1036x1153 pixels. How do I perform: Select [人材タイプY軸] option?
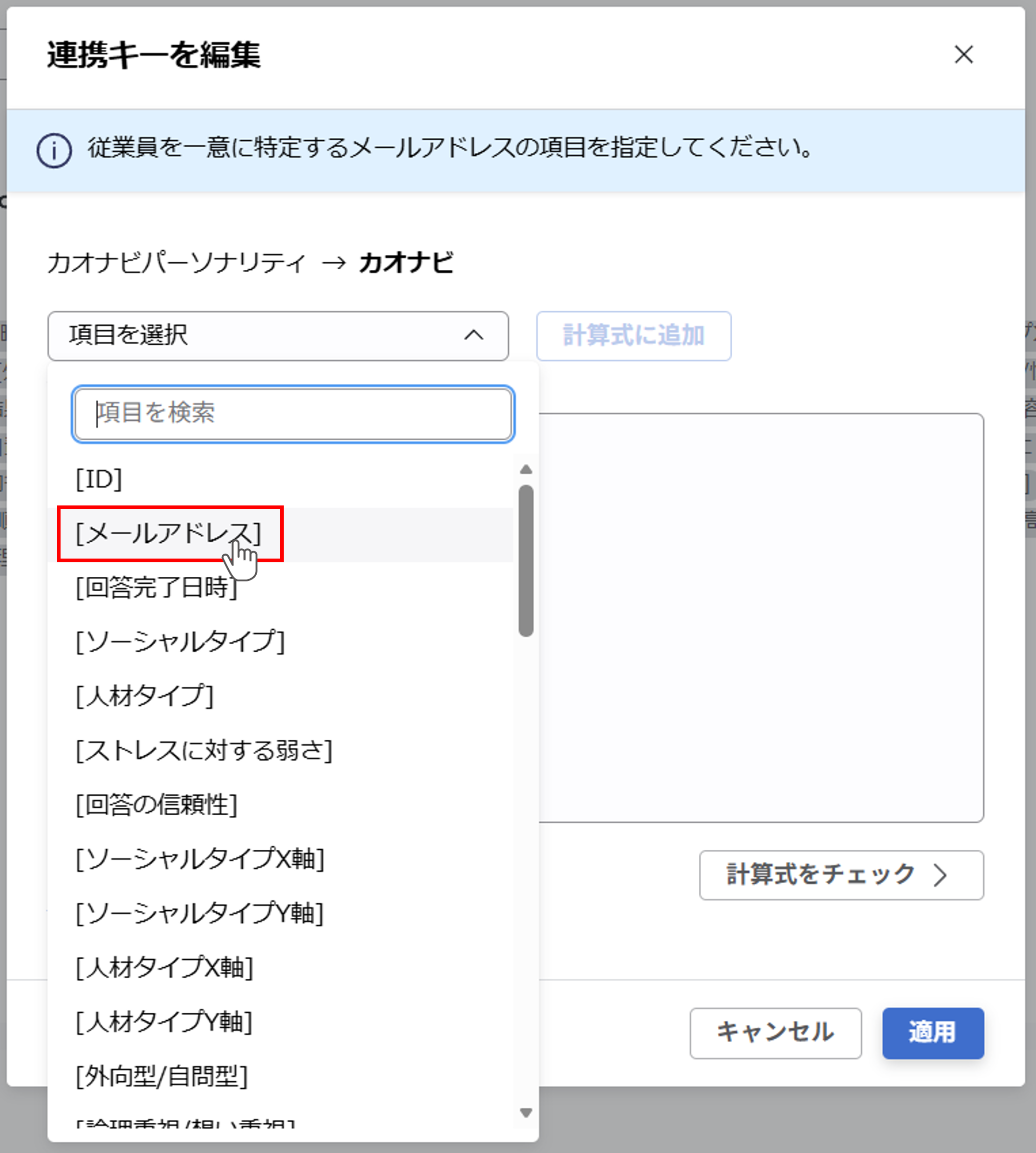coord(280,1022)
